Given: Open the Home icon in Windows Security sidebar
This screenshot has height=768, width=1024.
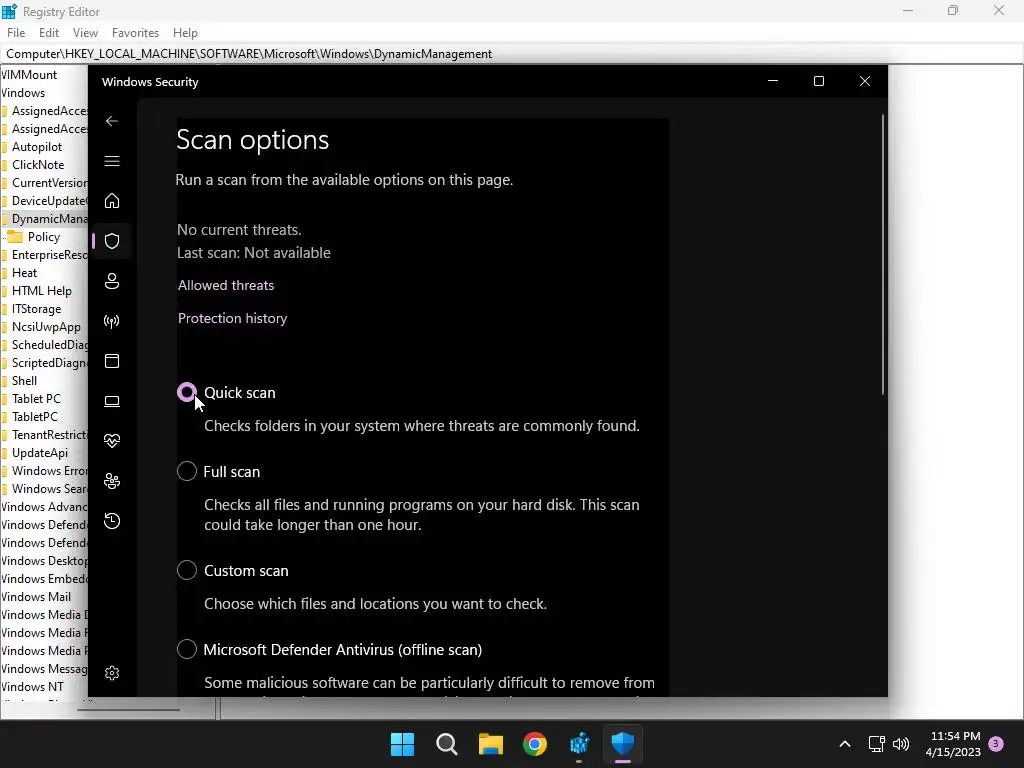Looking at the screenshot, I should (x=112, y=200).
